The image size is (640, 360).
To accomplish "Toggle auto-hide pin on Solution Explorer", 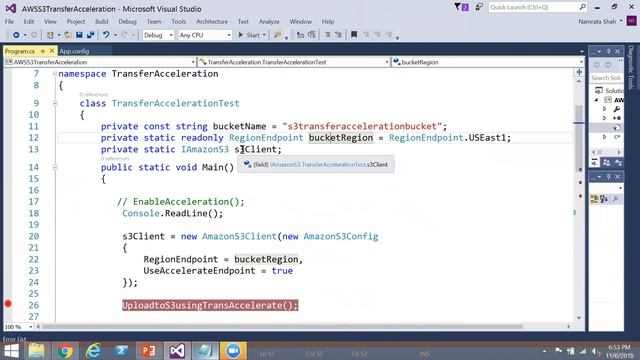I will click(x=608, y=51).
